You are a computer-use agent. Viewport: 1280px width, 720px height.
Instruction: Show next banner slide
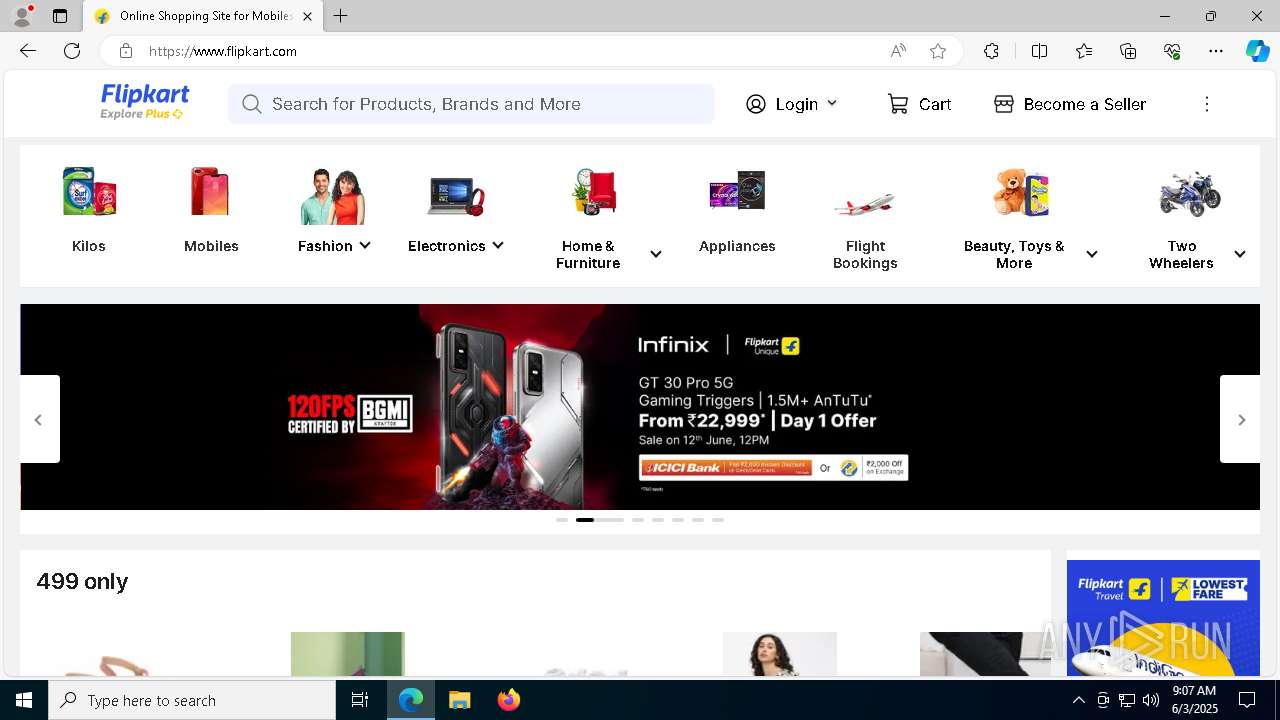tap(1241, 419)
